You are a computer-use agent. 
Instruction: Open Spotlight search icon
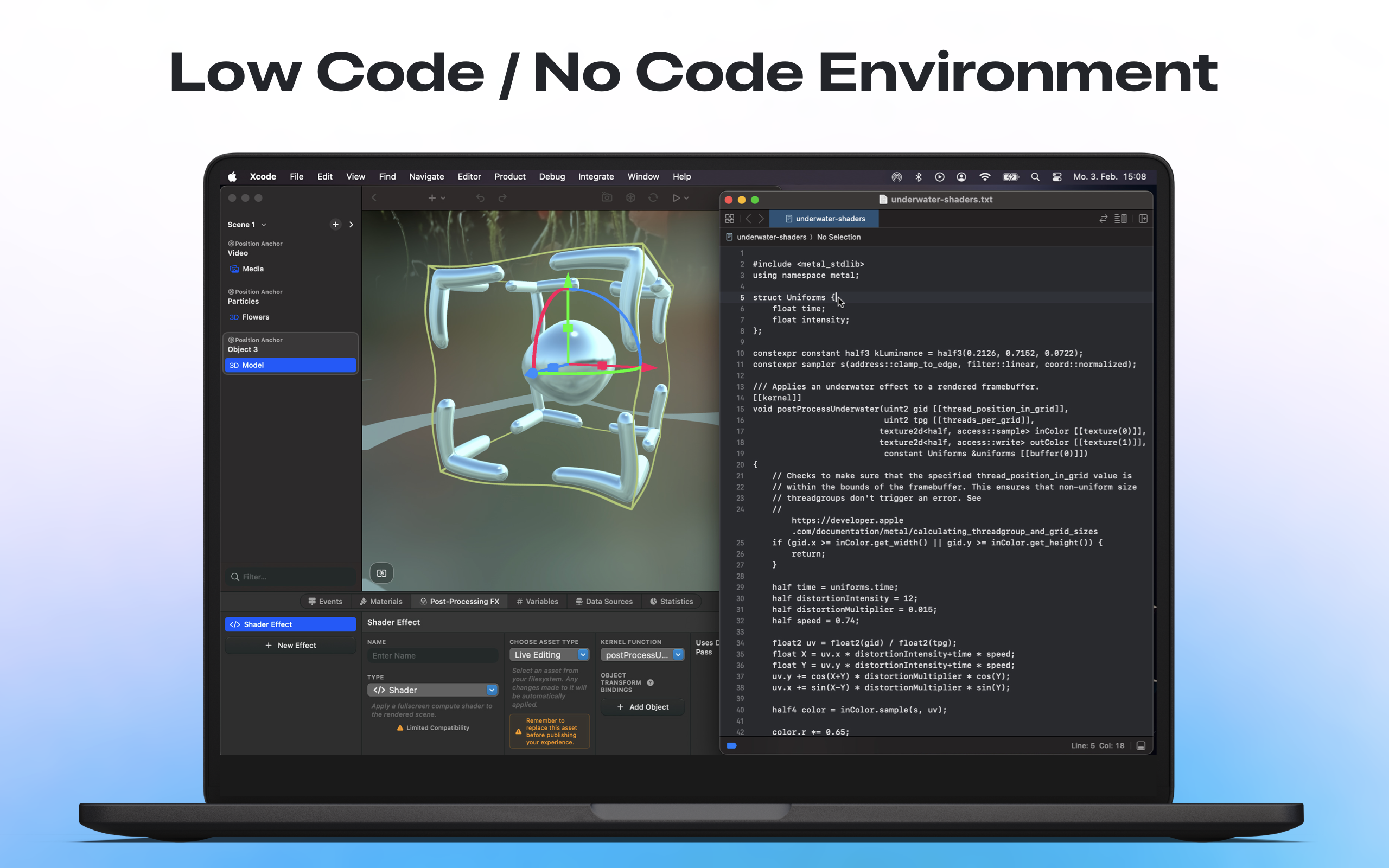1035,177
